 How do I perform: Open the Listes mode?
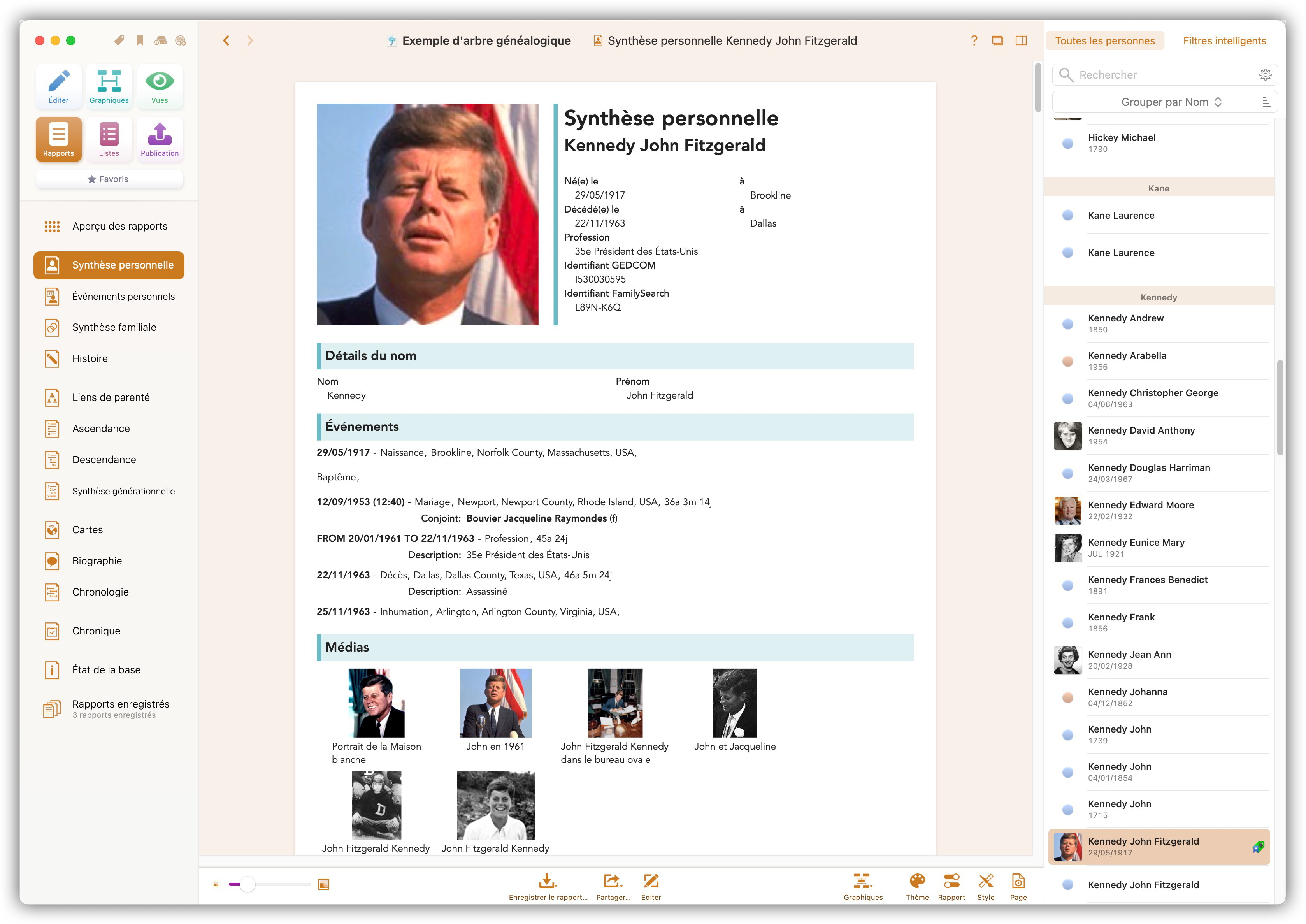click(x=109, y=139)
